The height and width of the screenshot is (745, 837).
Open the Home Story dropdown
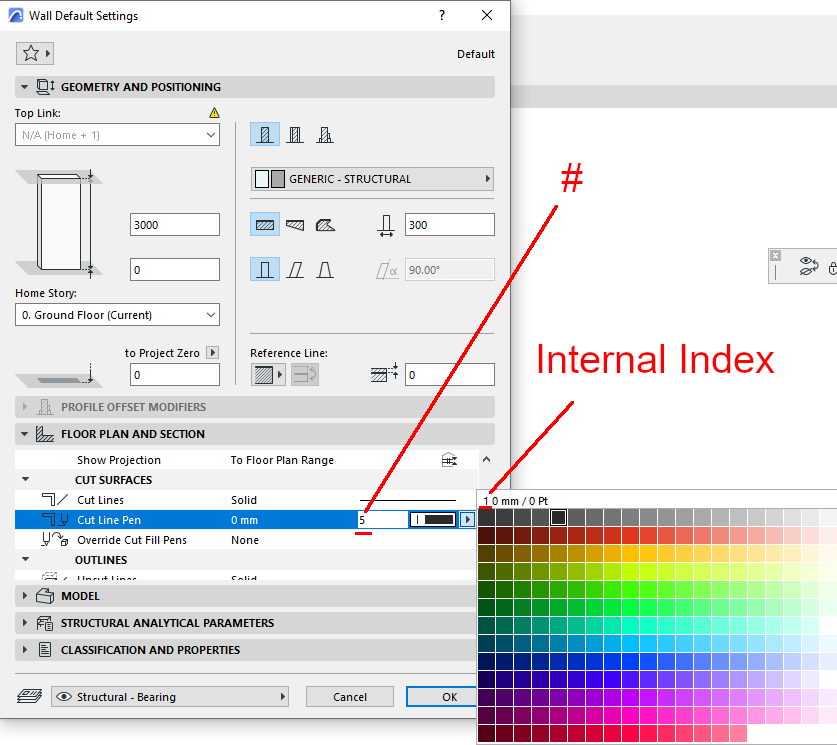(x=117, y=315)
